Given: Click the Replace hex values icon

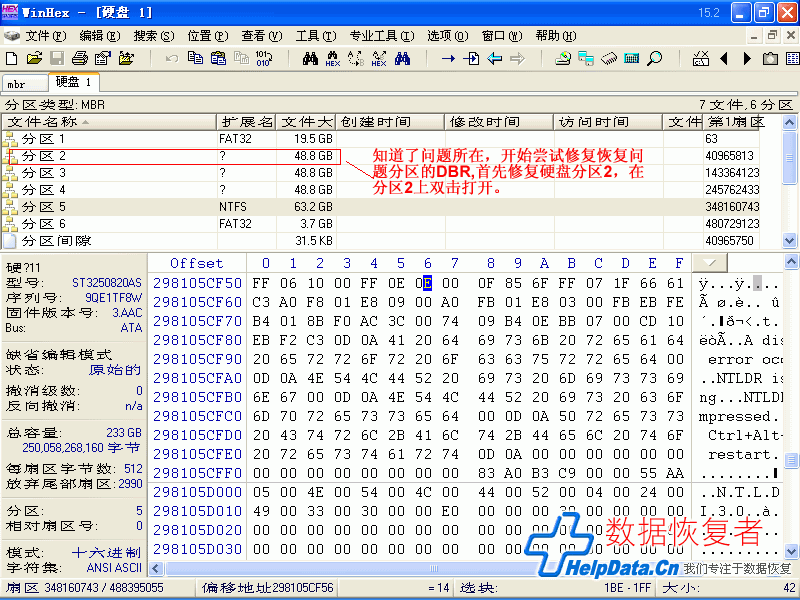Looking at the screenshot, I should click(379, 58).
